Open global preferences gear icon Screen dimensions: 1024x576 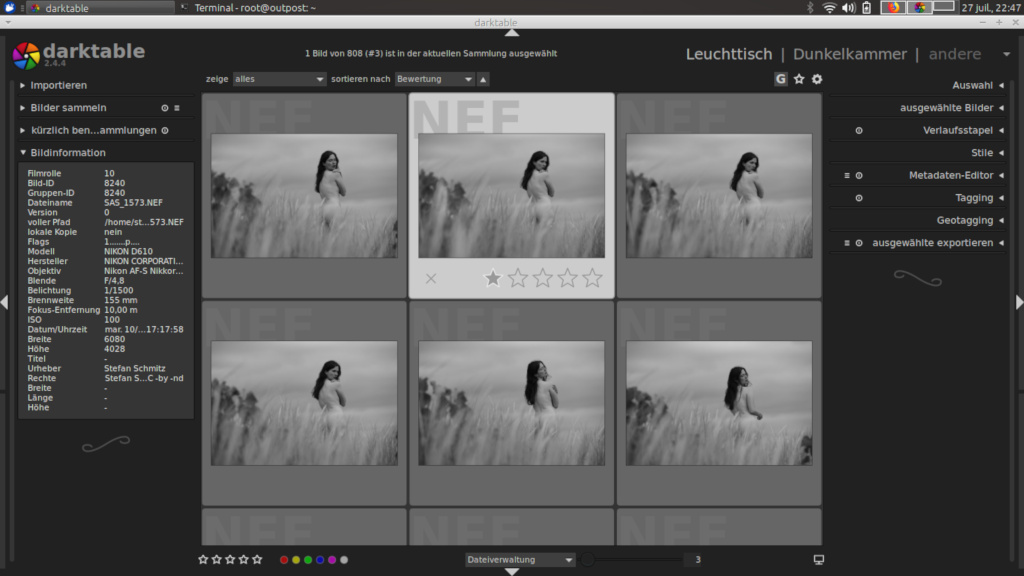817,79
